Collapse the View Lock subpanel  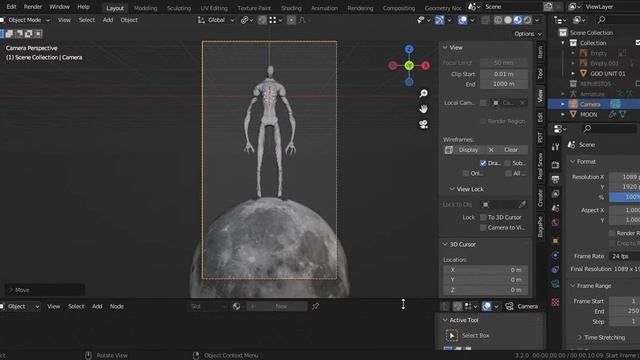click(x=452, y=189)
